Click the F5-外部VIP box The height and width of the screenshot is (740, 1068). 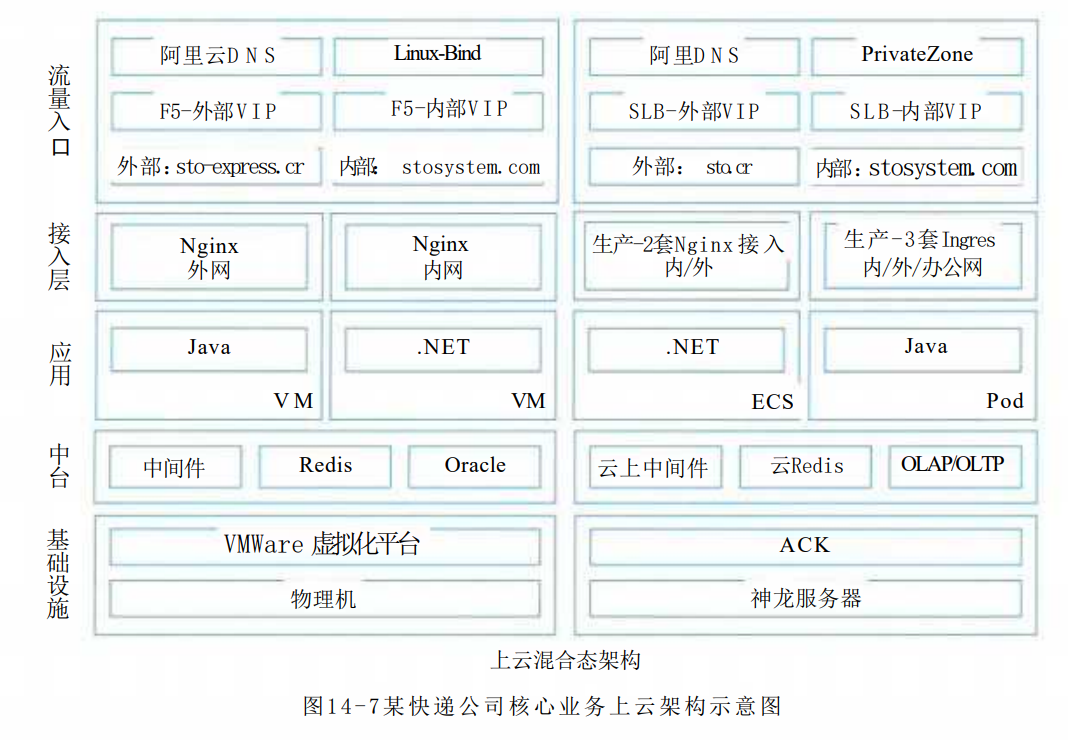[x=217, y=111]
